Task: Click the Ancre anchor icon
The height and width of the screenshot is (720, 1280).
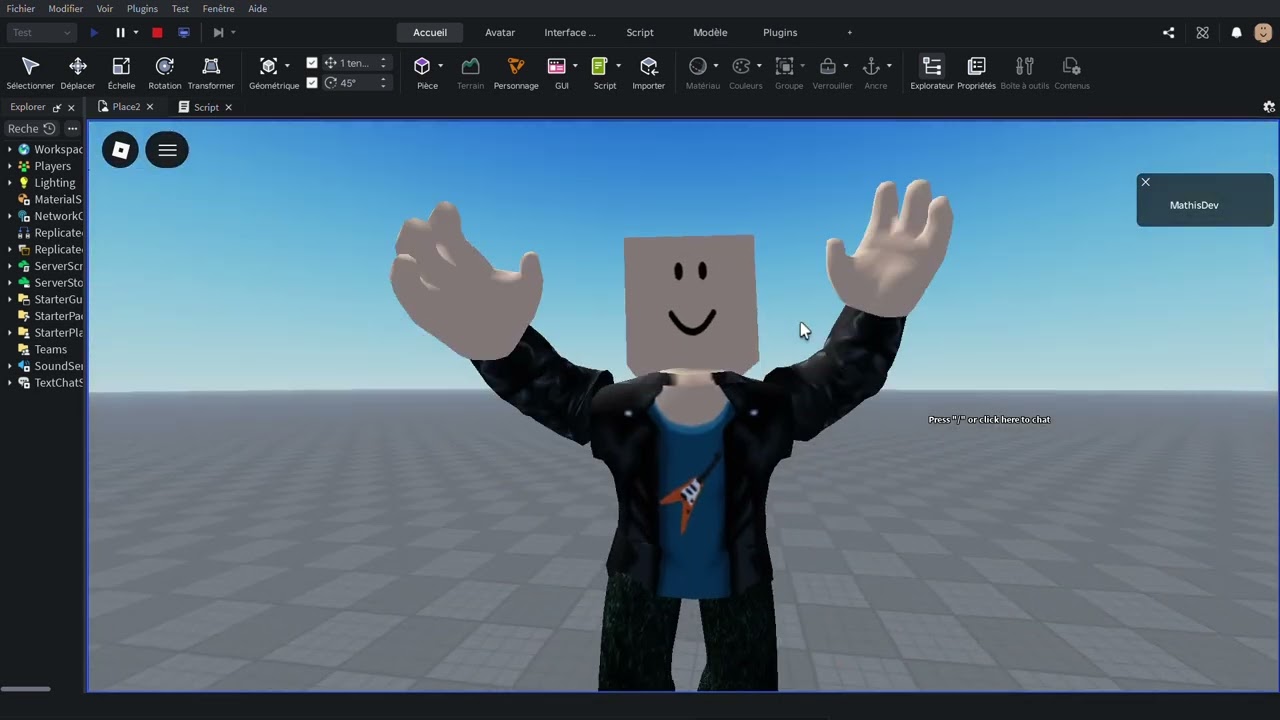Action: tap(871, 66)
